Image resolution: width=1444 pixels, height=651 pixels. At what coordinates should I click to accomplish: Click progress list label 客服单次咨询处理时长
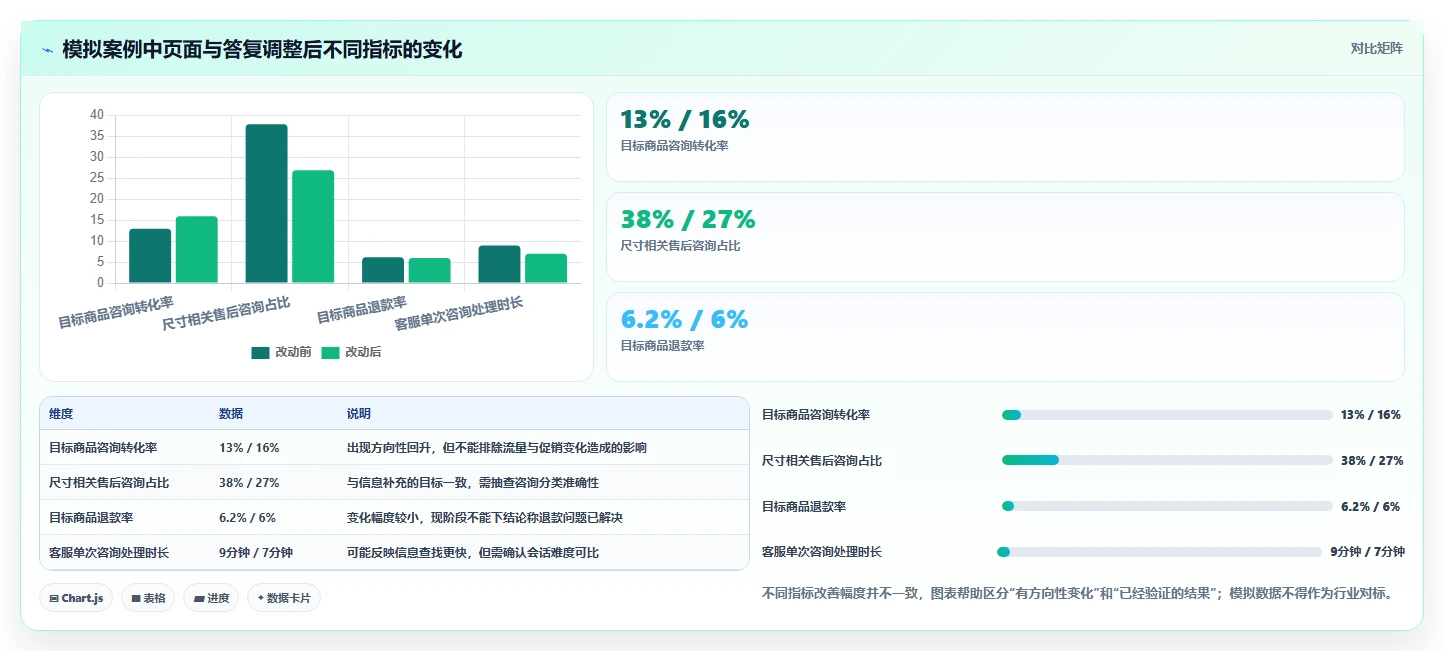click(x=822, y=552)
